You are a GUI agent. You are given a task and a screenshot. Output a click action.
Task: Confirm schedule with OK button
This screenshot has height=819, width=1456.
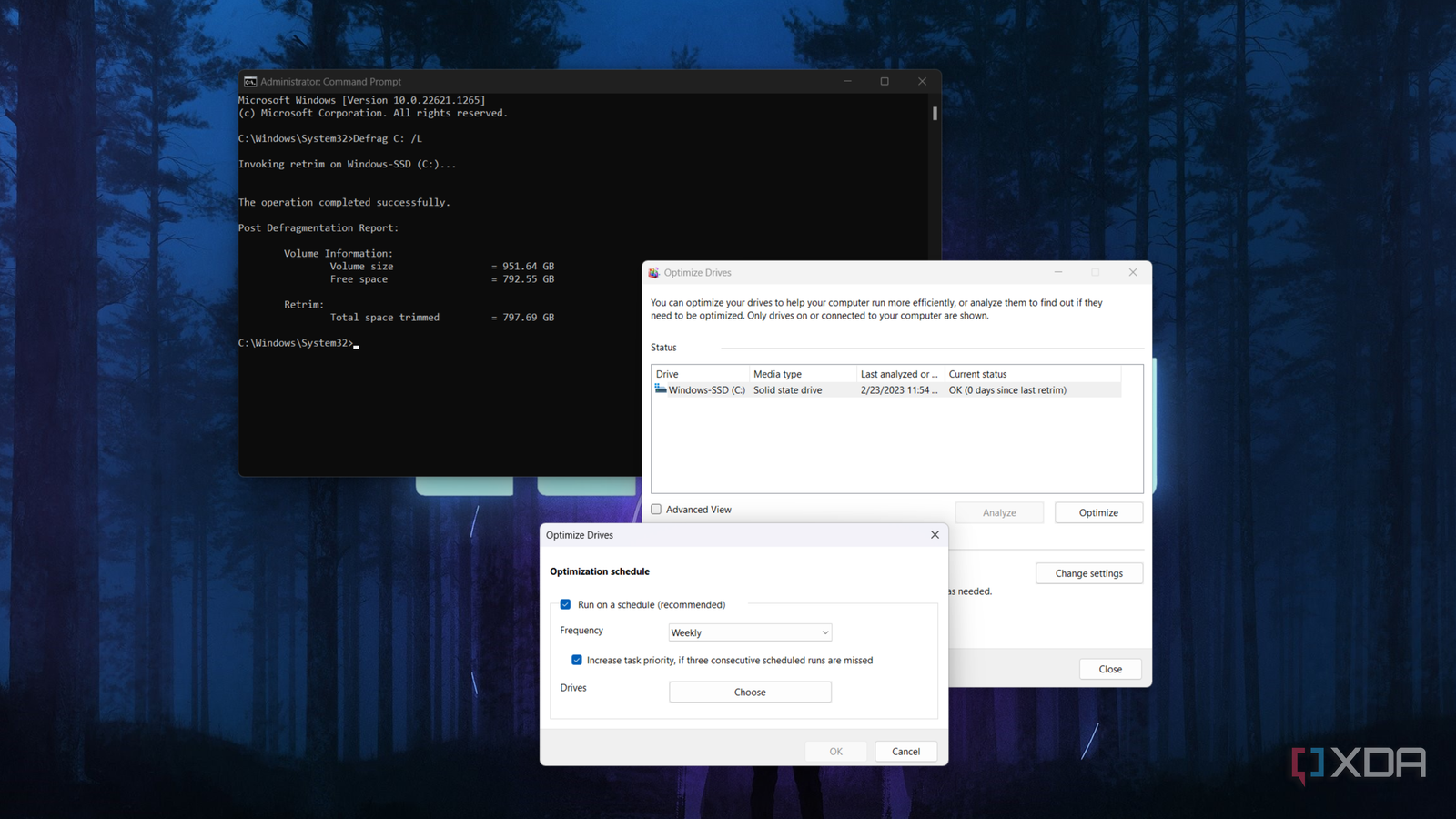pos(834,751)
